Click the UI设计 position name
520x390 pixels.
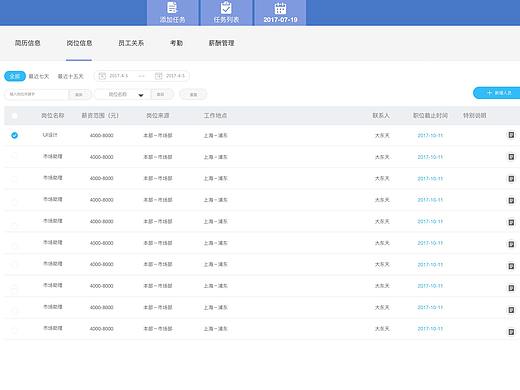point(50,135)
